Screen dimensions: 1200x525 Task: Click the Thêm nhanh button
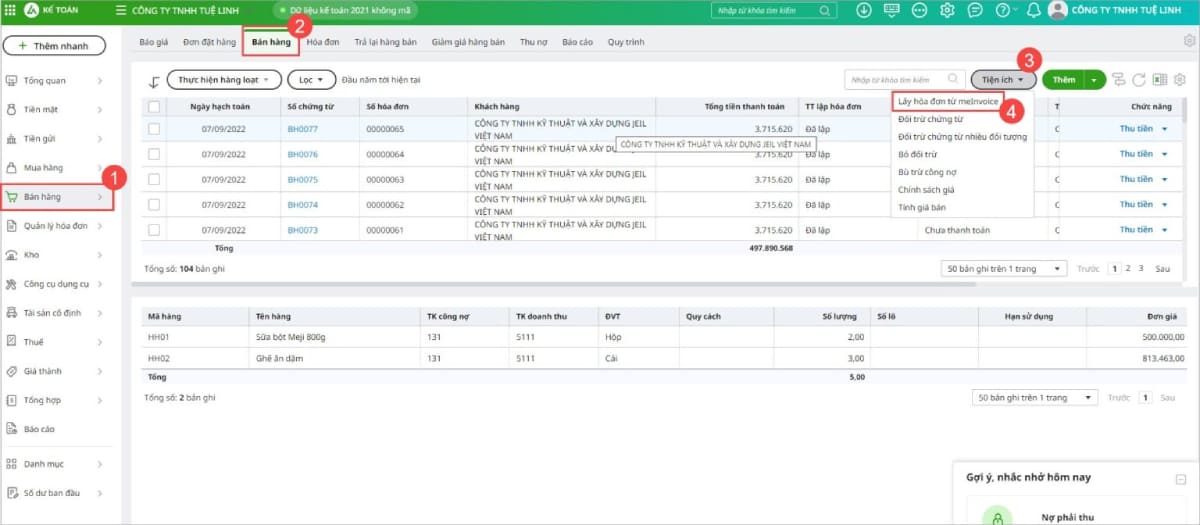point(54,46)
